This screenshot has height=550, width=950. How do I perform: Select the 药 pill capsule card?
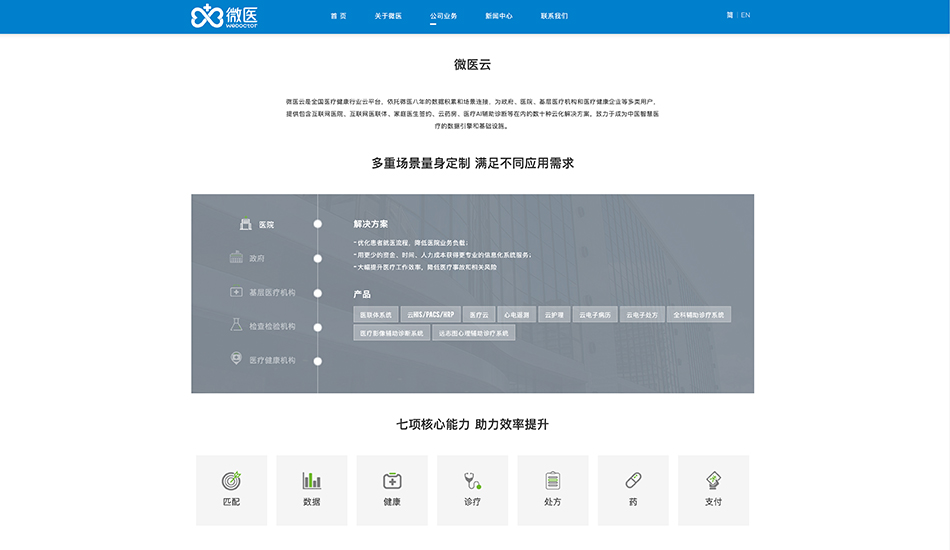click(633, 489)
